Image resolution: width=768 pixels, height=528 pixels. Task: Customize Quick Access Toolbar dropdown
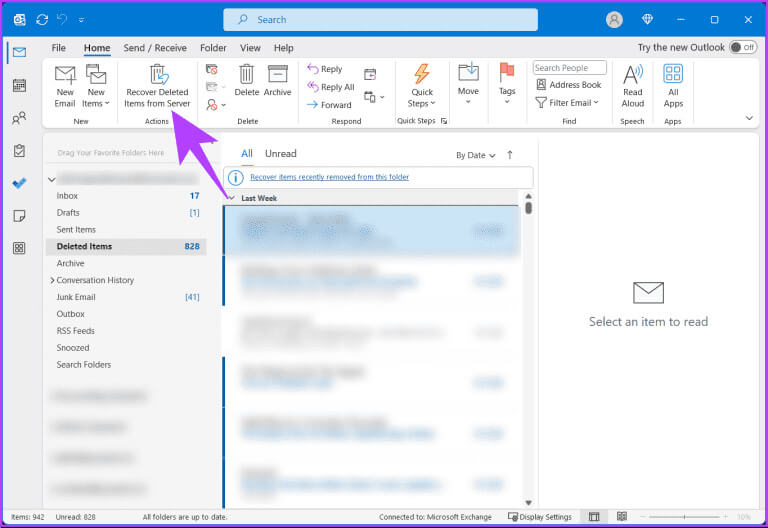click(x=81, y=20)
